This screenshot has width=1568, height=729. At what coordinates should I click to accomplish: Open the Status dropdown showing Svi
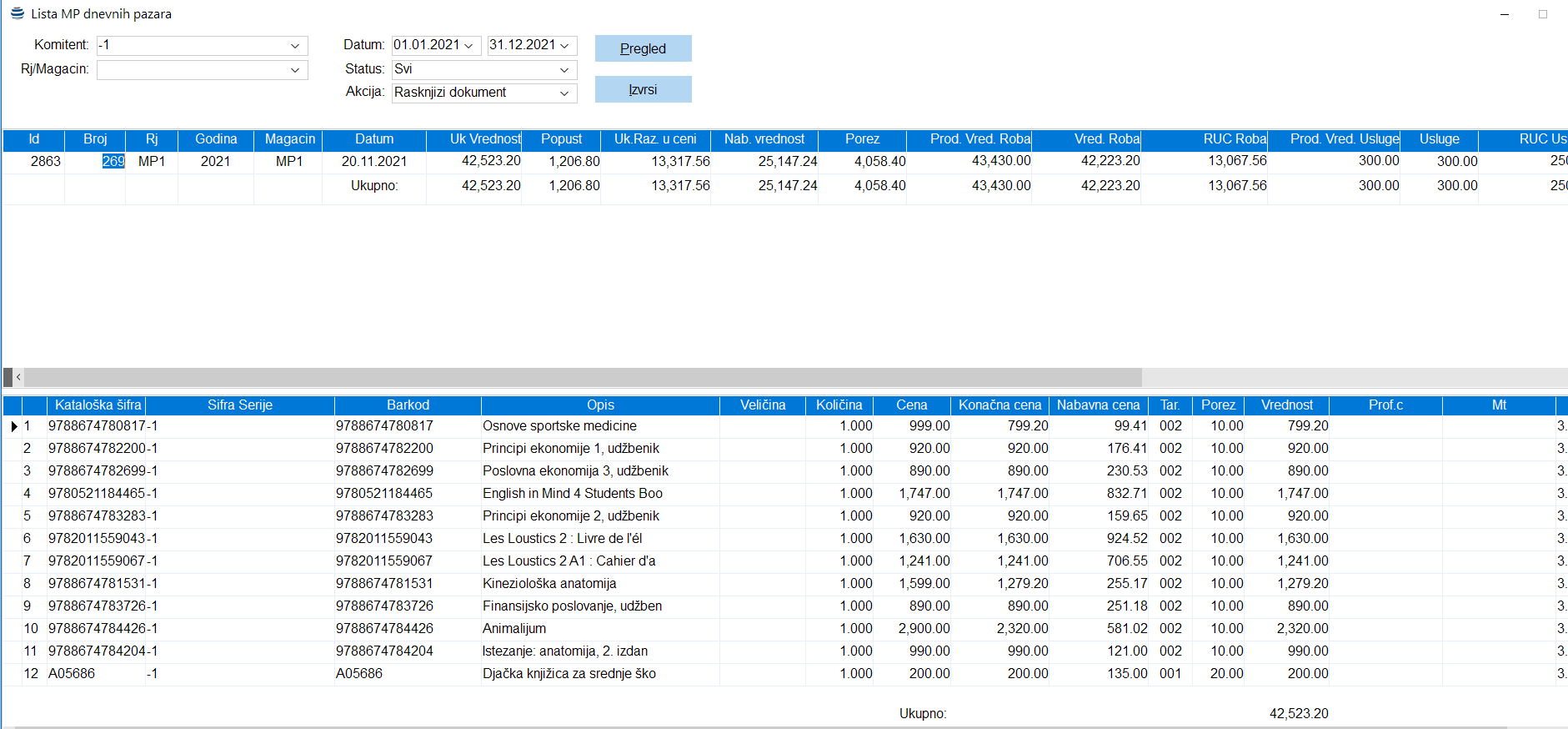point(564,70)
